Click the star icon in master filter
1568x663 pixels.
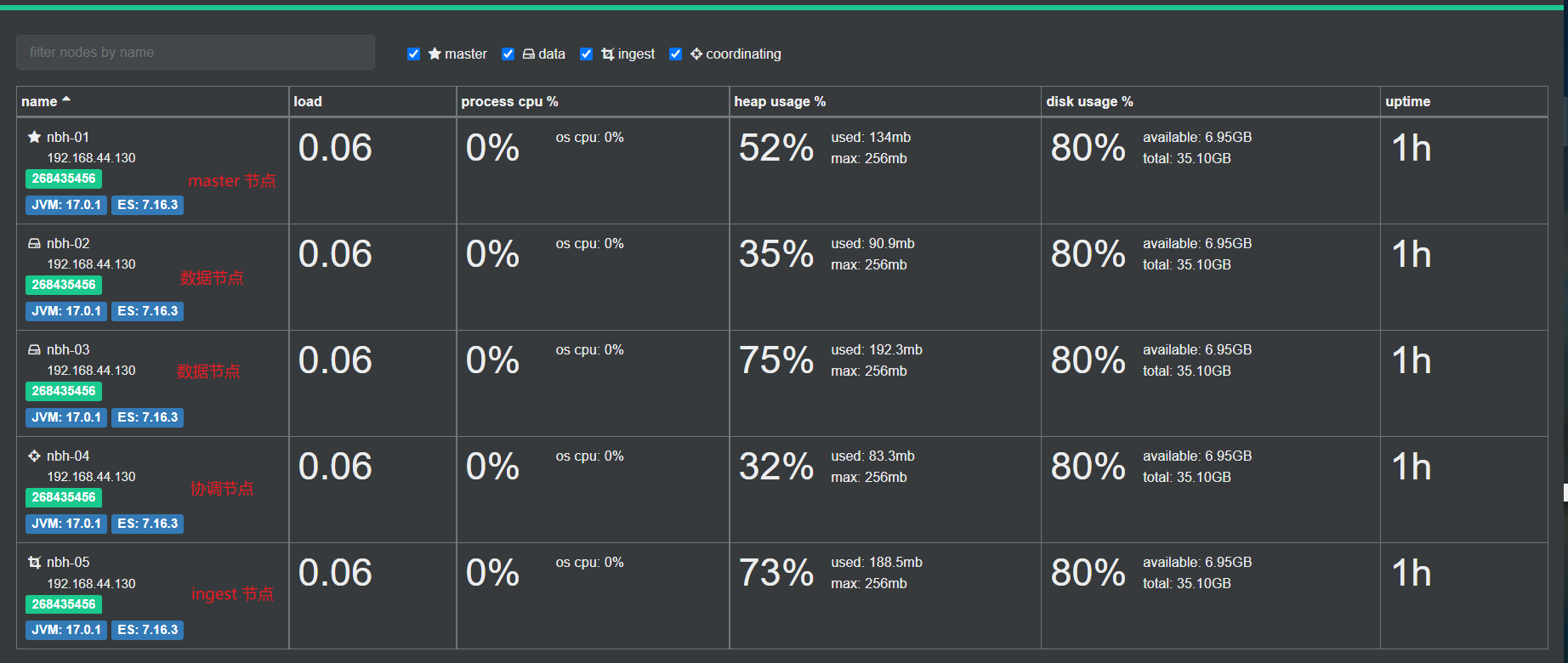[x=435, y=54]
